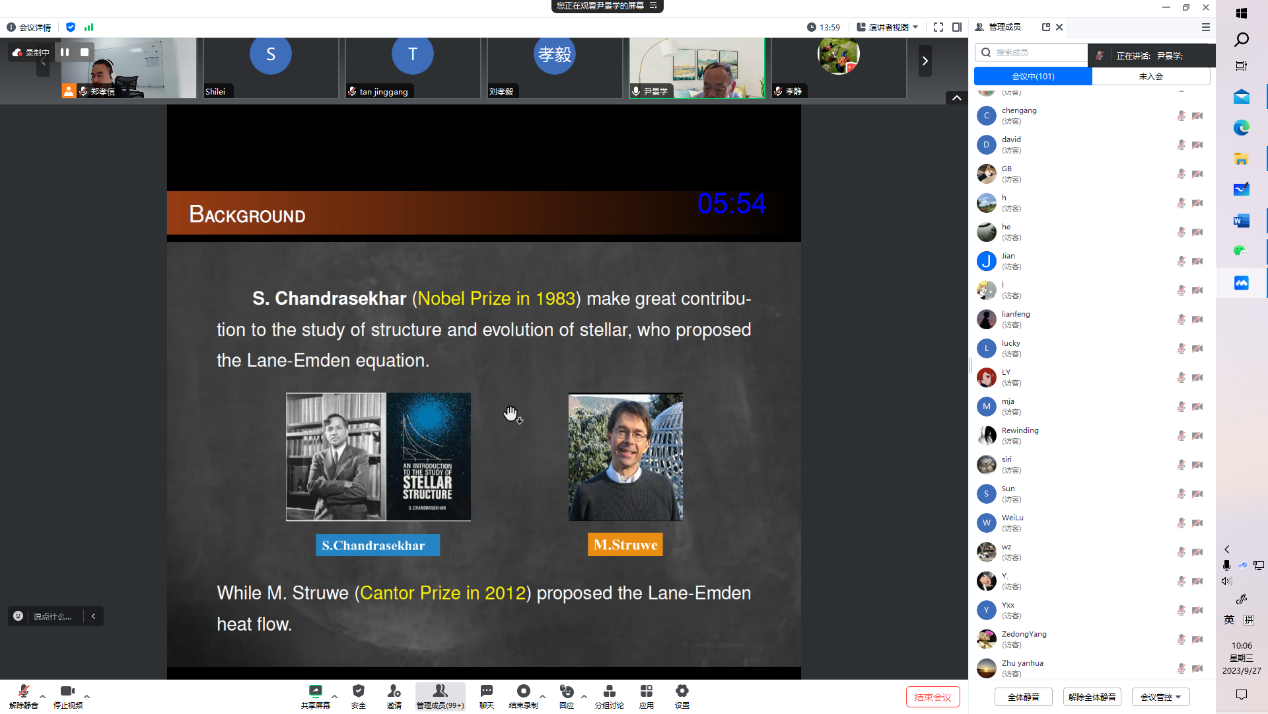Unmute microphone (解除静音) in bottom toolbar
The image size is (1268, 714).
click(x=23, y=695)
